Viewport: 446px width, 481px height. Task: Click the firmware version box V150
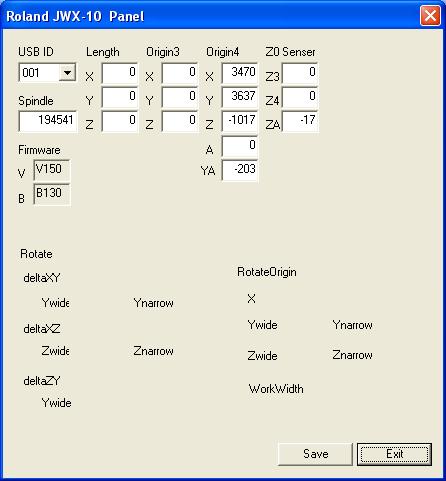tap(52, 170)
